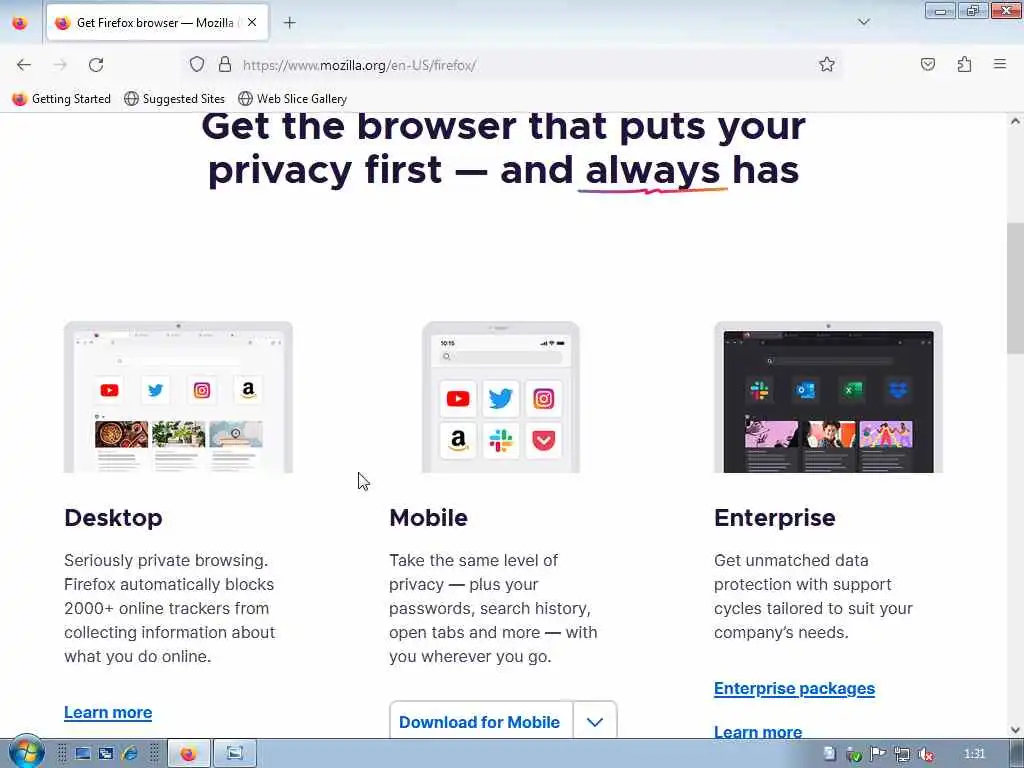Click the padlock site security icon
The width and height of the screenshot is (1024, 768).
[x=225, y=64]
